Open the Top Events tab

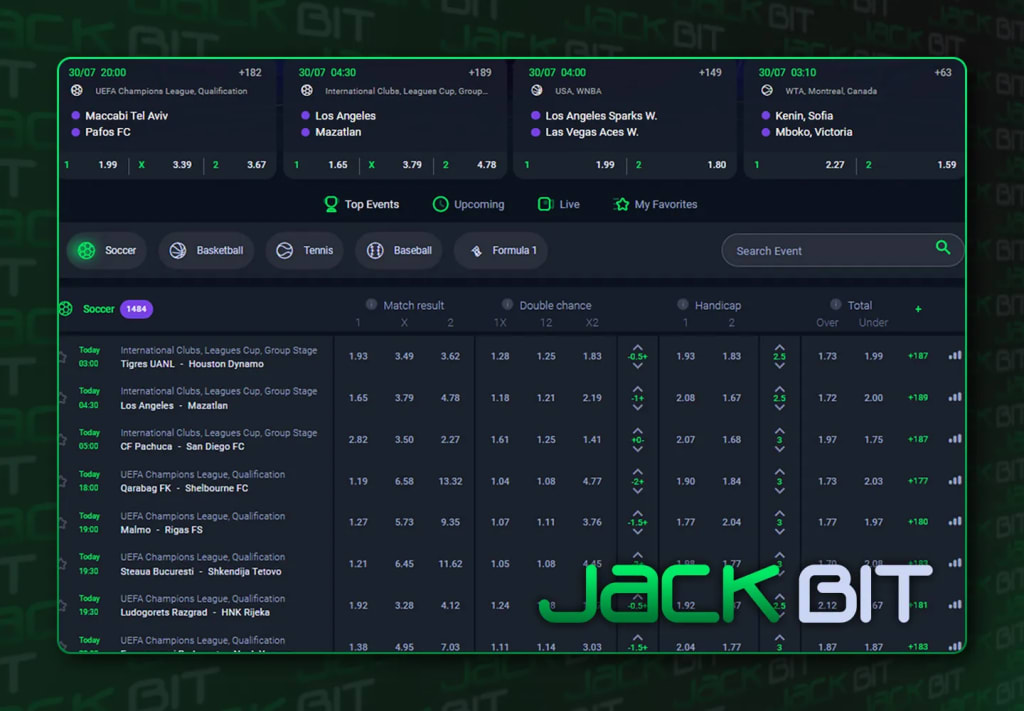[x=362, y=204]
